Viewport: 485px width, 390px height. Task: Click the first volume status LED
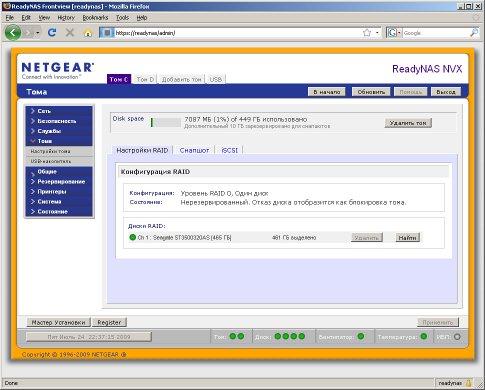[233, 336]
